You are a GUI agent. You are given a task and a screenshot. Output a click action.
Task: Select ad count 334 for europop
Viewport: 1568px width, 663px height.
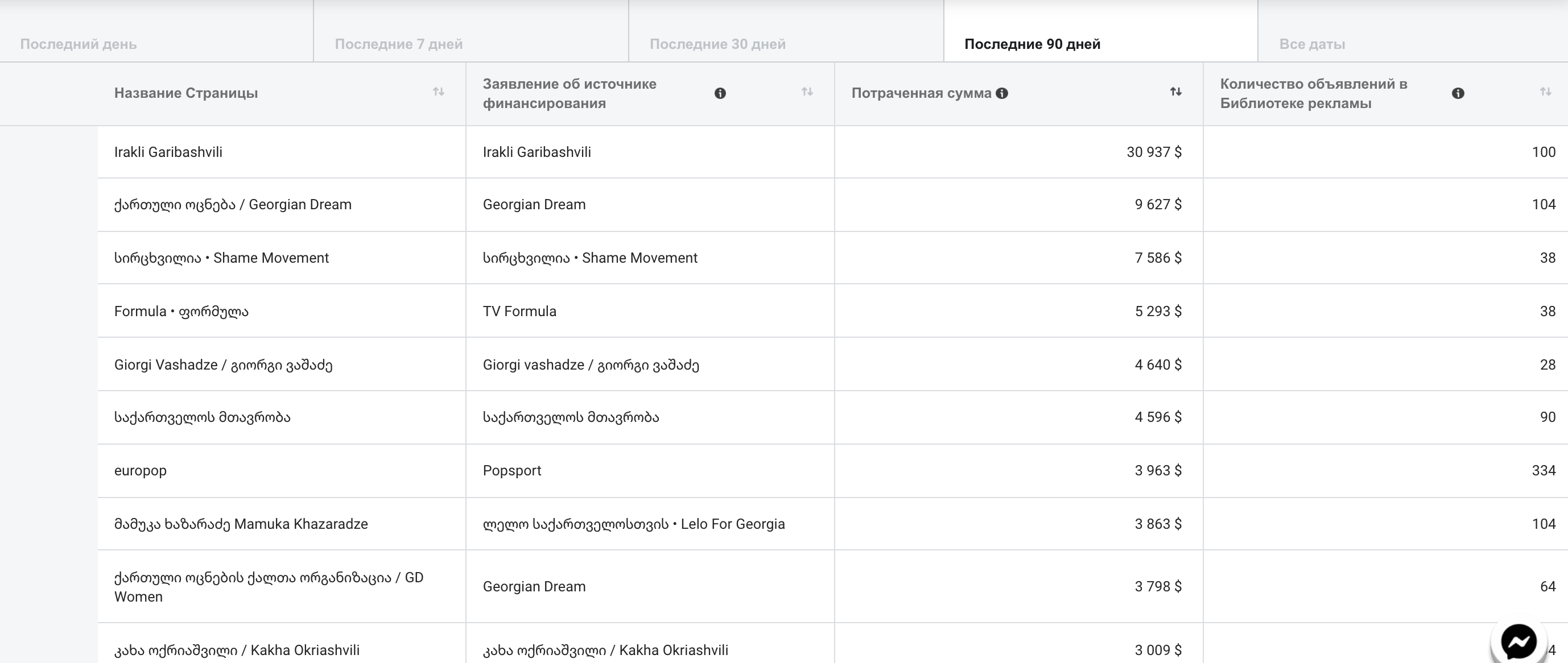pos(1543,471)
